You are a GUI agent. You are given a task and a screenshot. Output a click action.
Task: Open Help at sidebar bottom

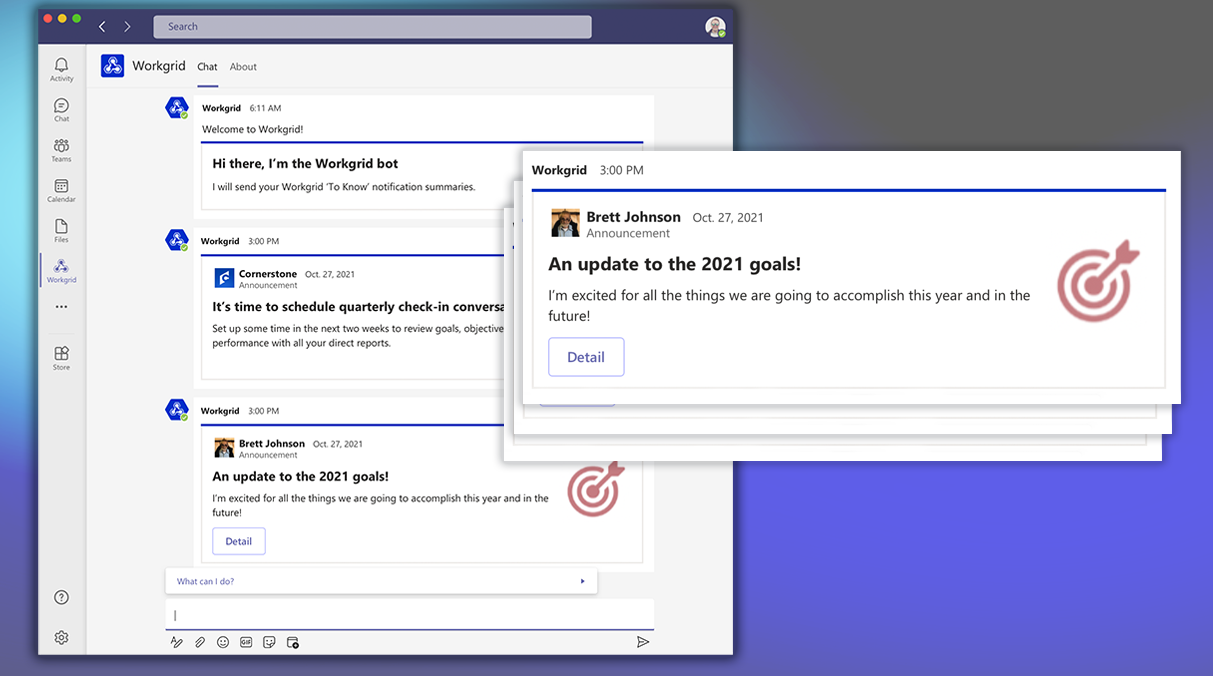(62, 597)
